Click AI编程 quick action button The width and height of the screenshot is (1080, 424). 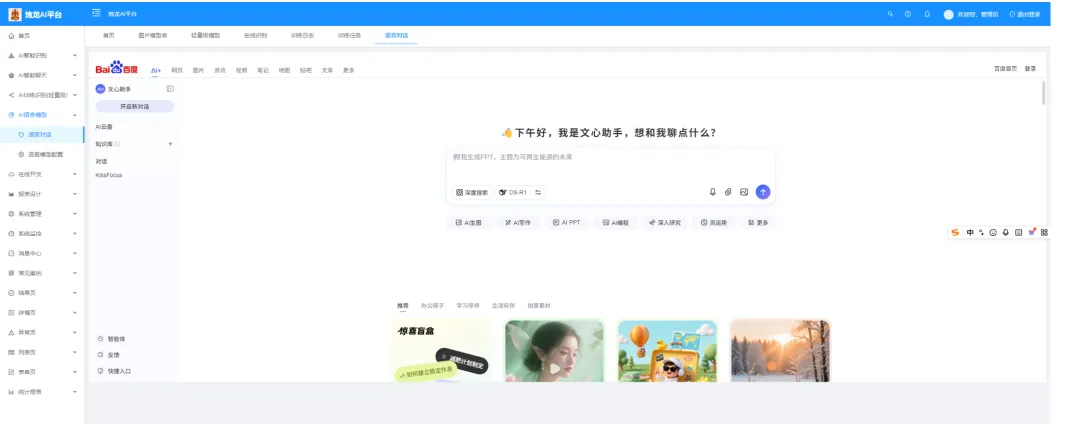(x=616, y=223)
